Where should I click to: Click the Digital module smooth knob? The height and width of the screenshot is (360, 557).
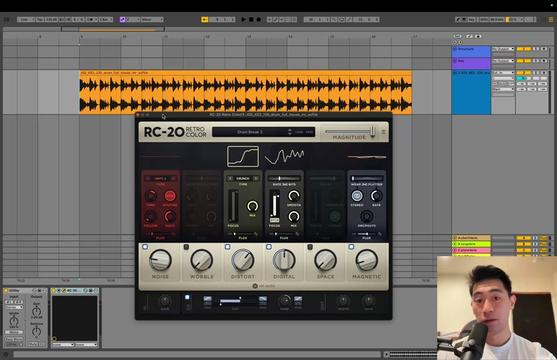(294, 195)
